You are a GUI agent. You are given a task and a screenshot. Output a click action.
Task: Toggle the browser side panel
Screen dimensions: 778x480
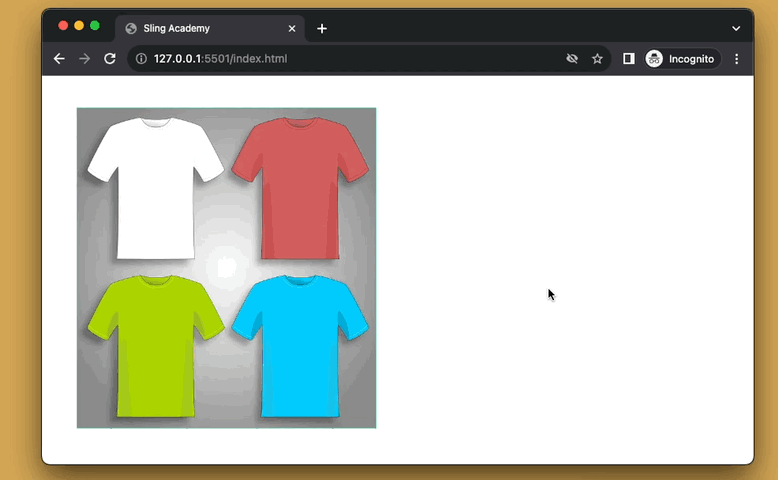tap(629, 59)
